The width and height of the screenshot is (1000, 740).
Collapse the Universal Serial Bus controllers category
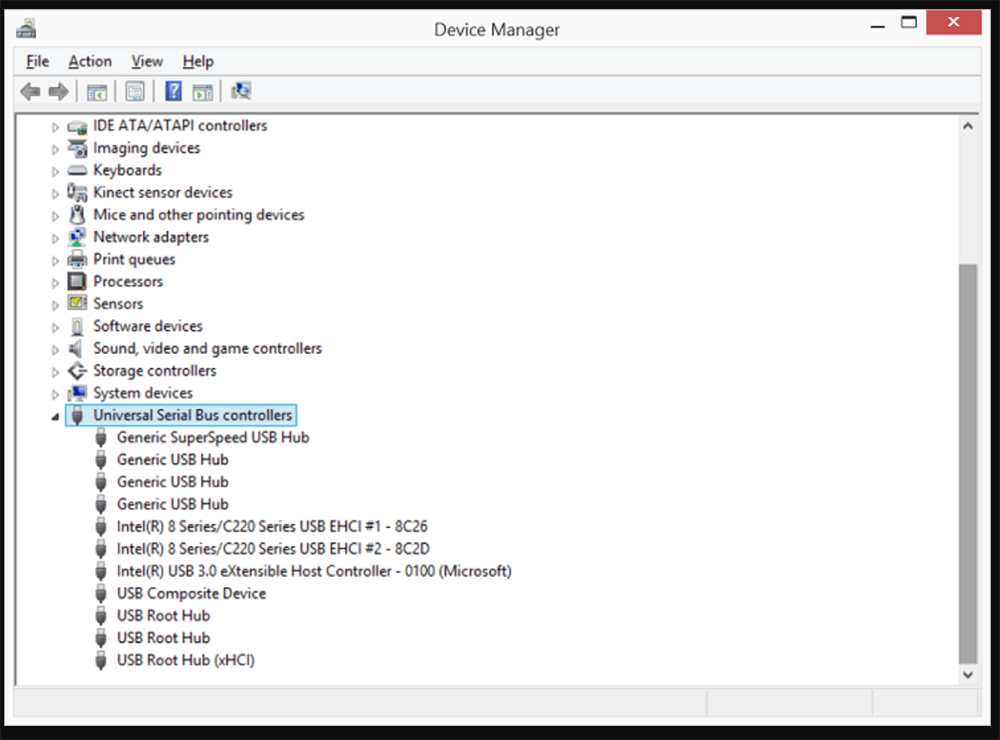click(55, 415)
